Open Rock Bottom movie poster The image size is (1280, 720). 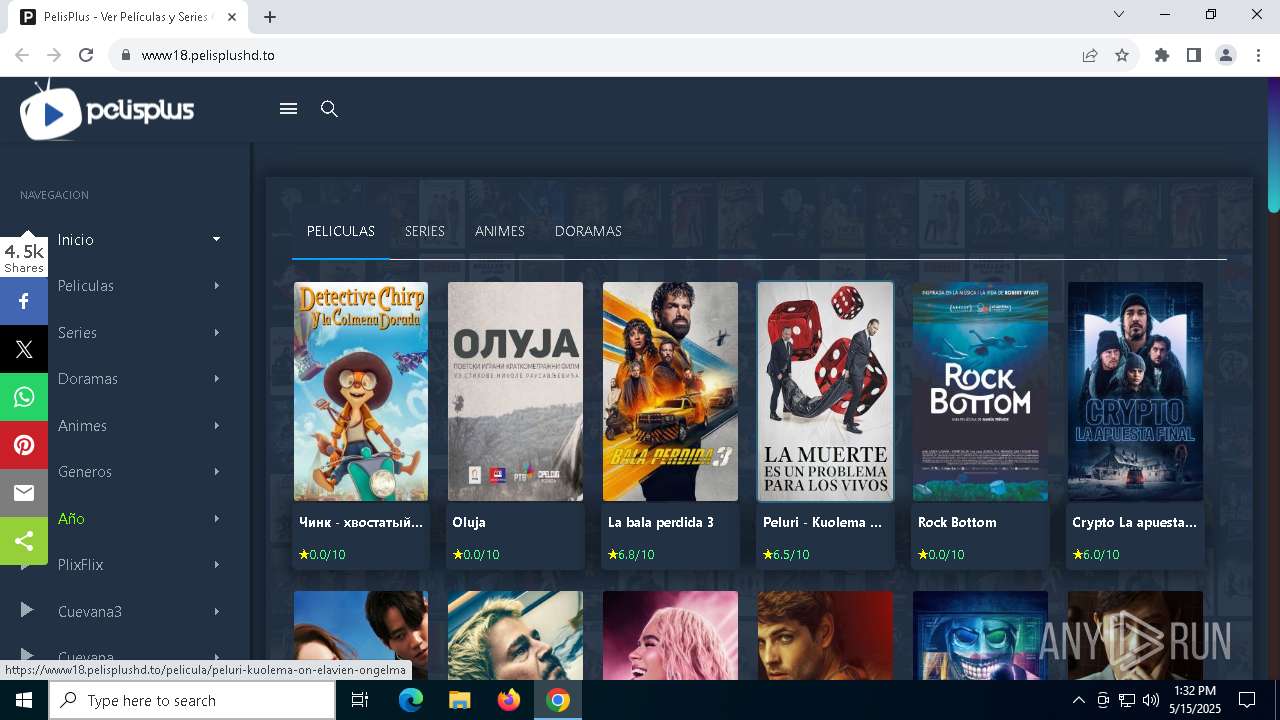coord(980,391)
